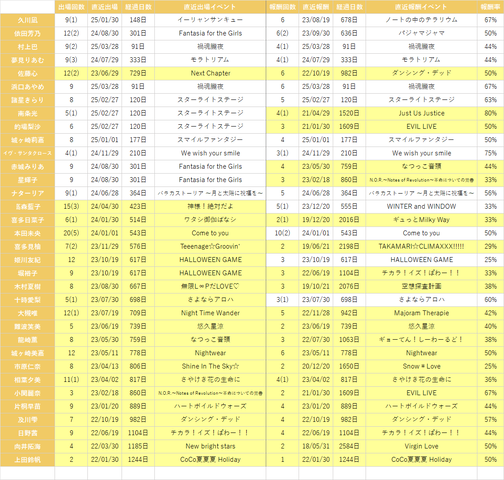Select the 直近報酬イベント column header
Image resolution: width=504 pixels, height=480 pixels.
pyautogui.click(x=421, y=7)
